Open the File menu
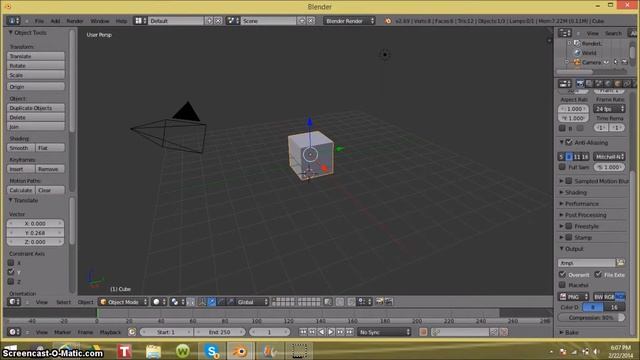640x360 pixels. pyautogui.click(x=40, y=21)
